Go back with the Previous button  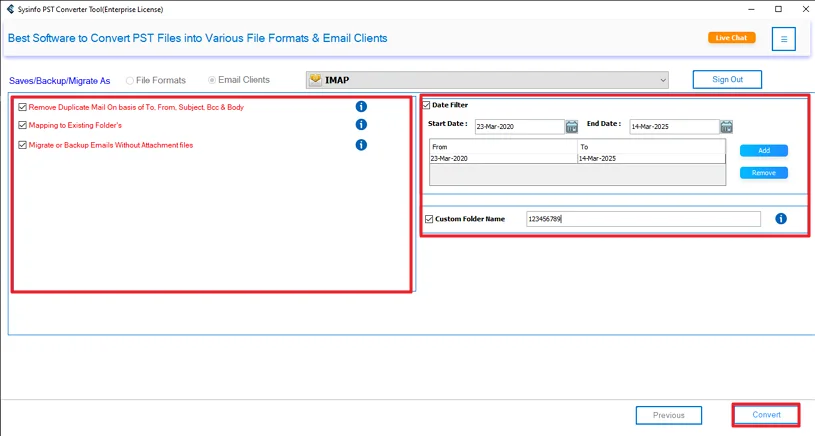pos(668,415)
